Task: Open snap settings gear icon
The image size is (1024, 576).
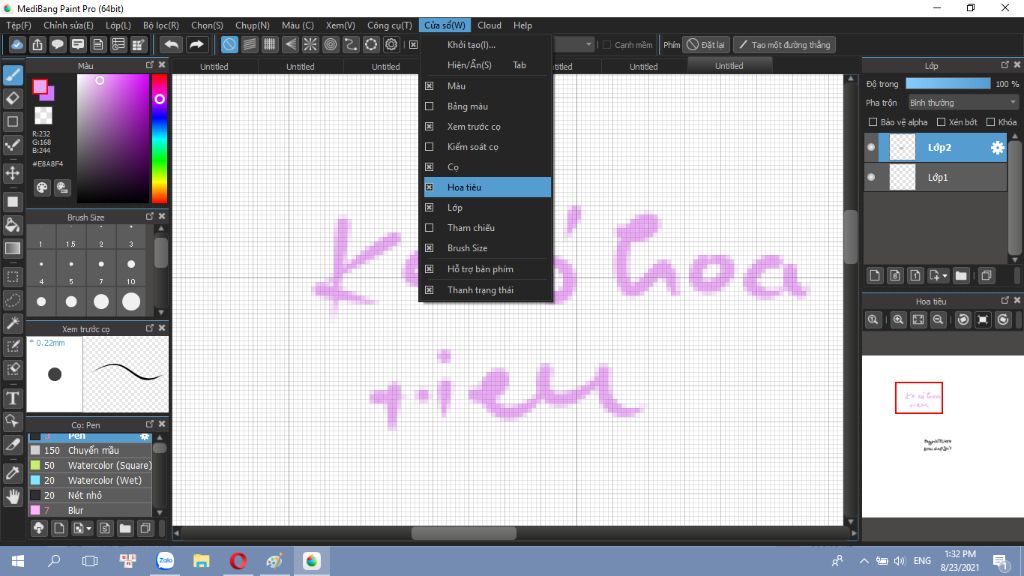Action: [391, 44]
